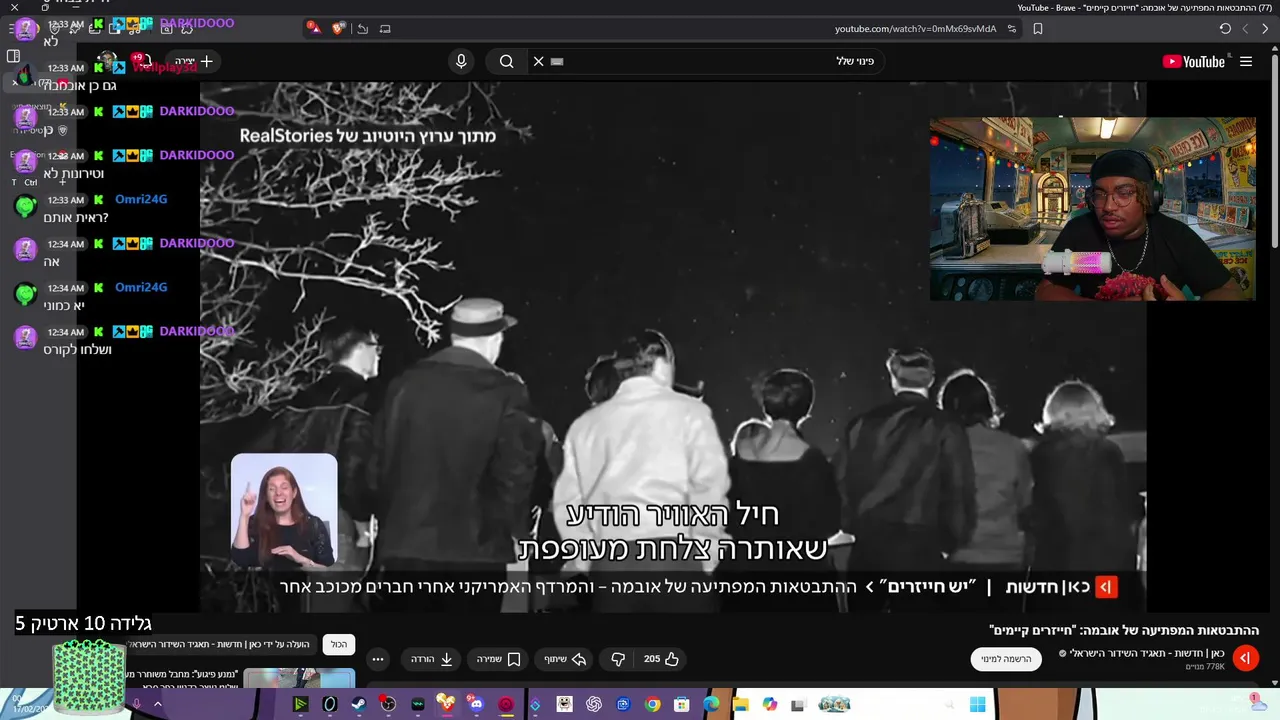This screenshot has width=1280, height=720.
Task: Open File Explorer from taskbar
Action: coord(741,705)
